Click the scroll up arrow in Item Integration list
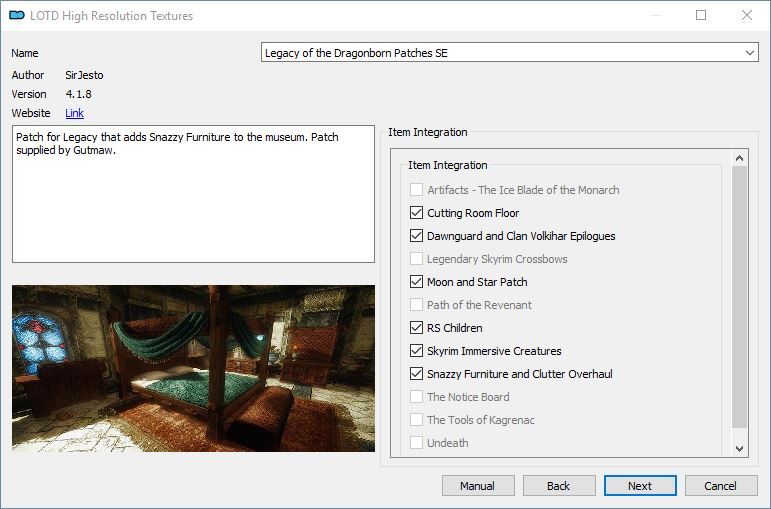This screenshot has height=509, width=771. click(x=739, y=158)
